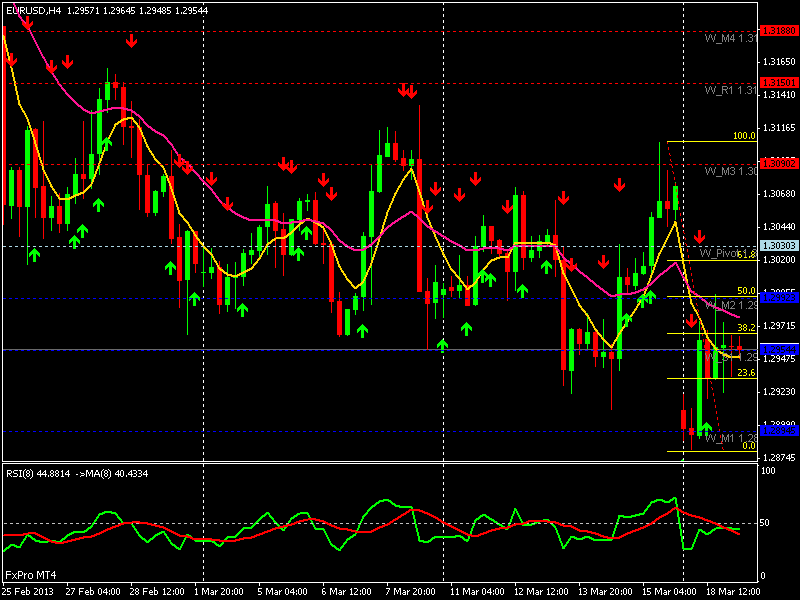The width and height of the screenshot is (800, 600).
Task: Click the 13 Mar 20:00 time label
Action: coord(605,592)
